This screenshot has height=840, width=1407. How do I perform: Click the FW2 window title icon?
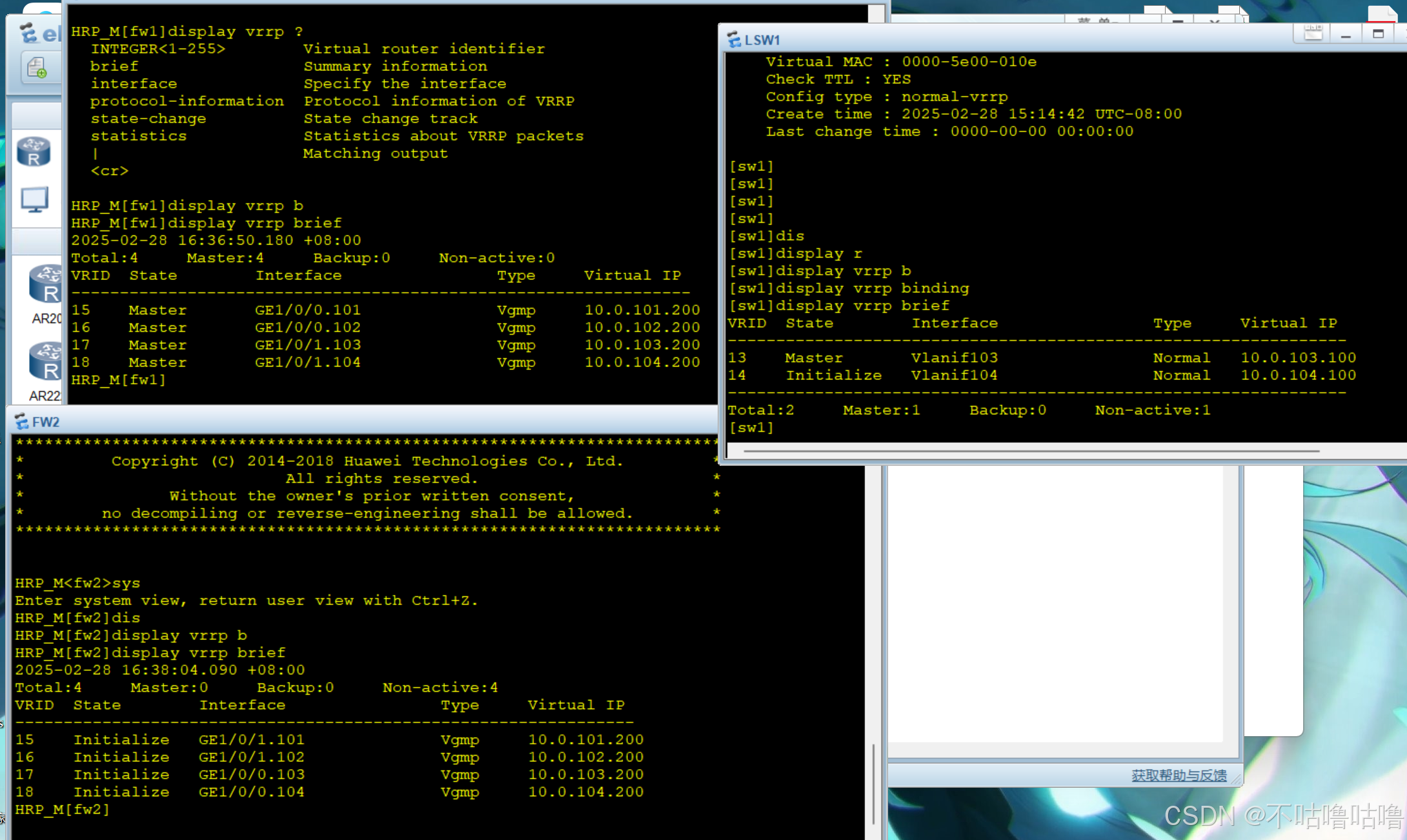tap(21, 422)
